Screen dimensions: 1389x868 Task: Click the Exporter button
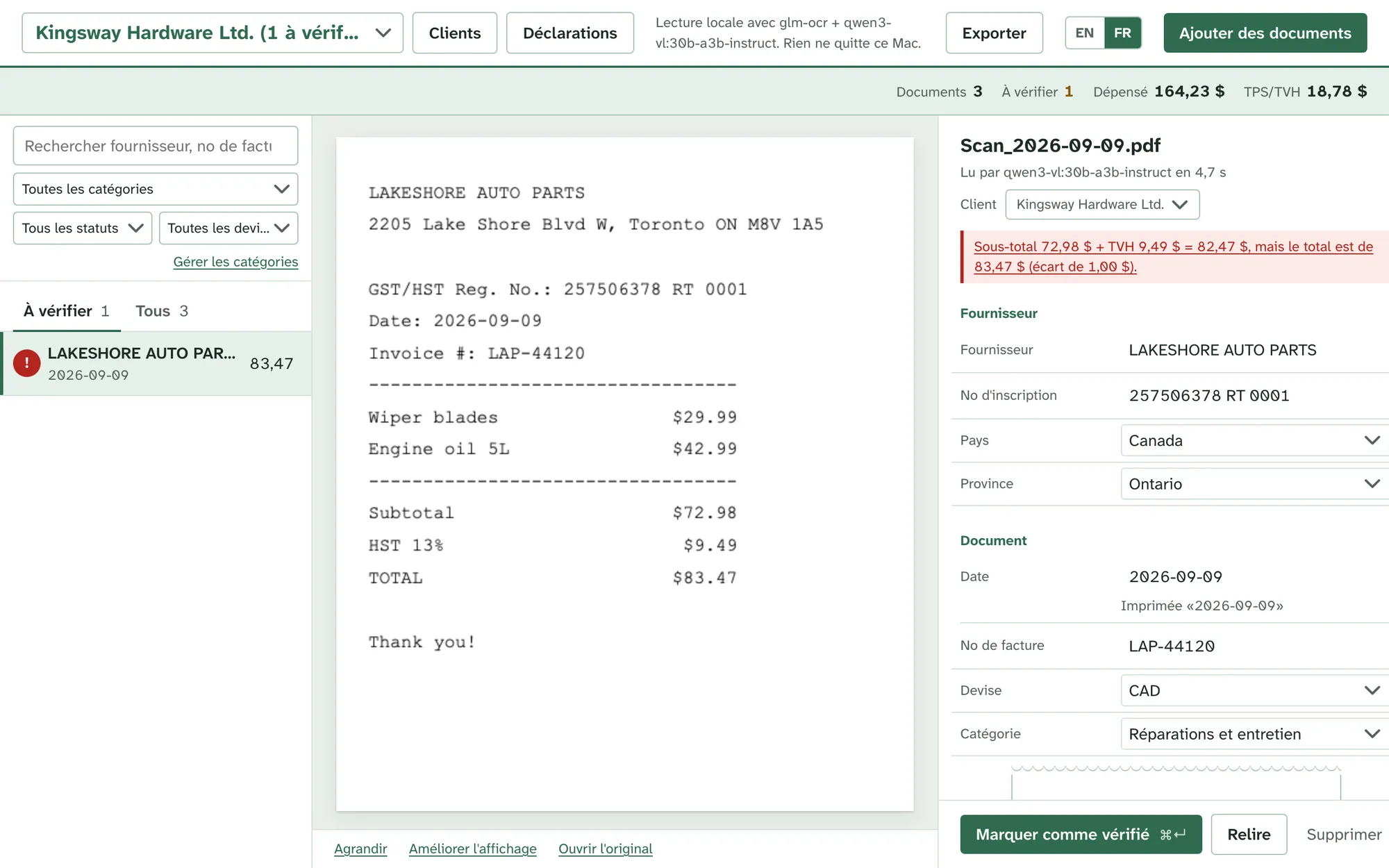(x=994, y=33)
